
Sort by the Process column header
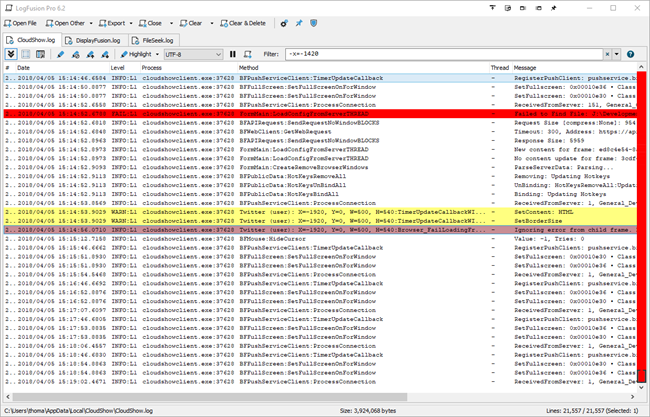point(188,68)
